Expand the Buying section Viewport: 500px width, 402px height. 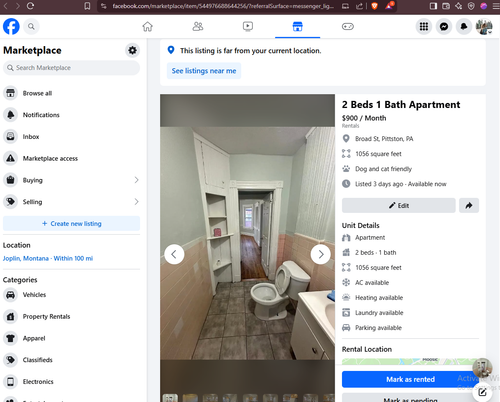[71, 180]
